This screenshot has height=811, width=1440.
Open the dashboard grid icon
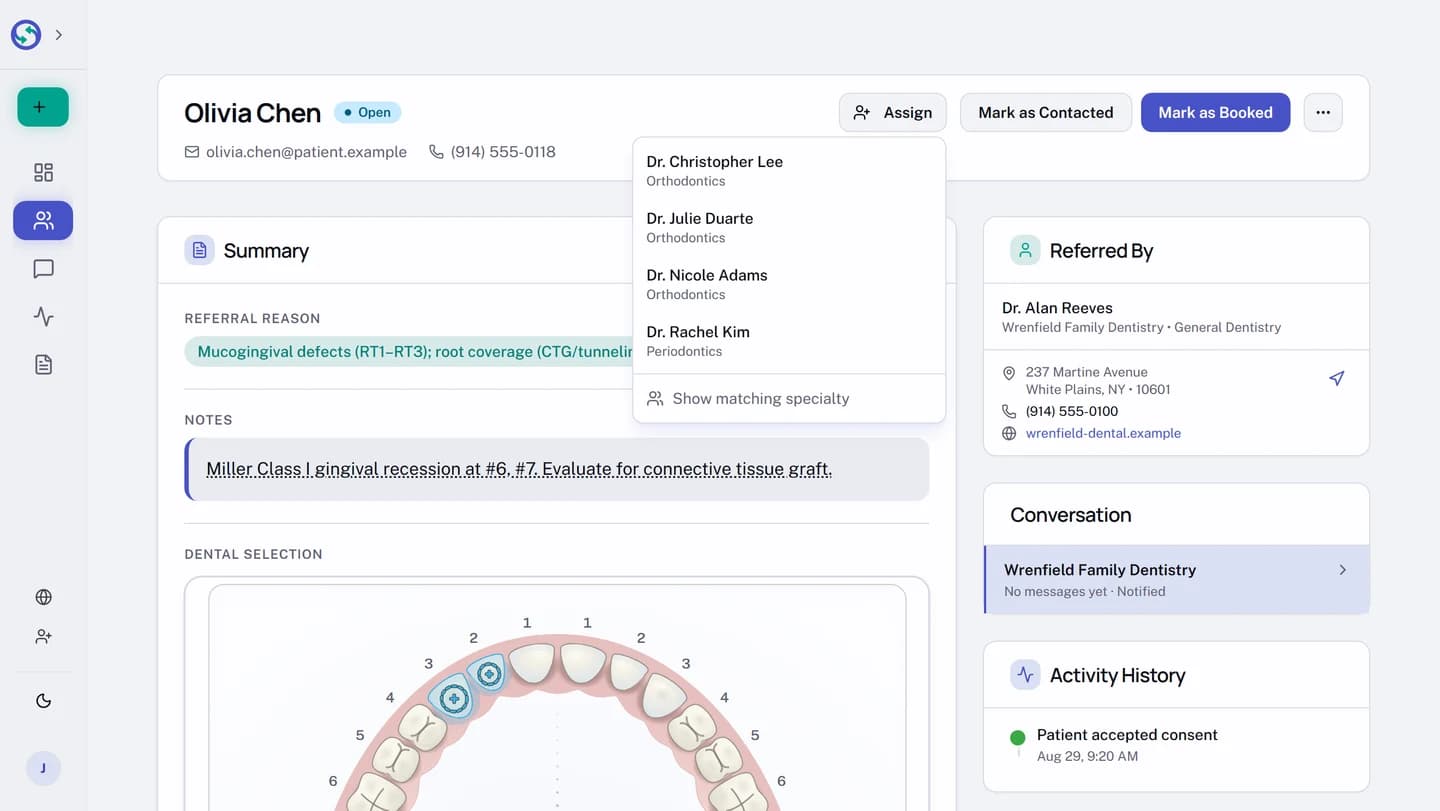(43, 172)
